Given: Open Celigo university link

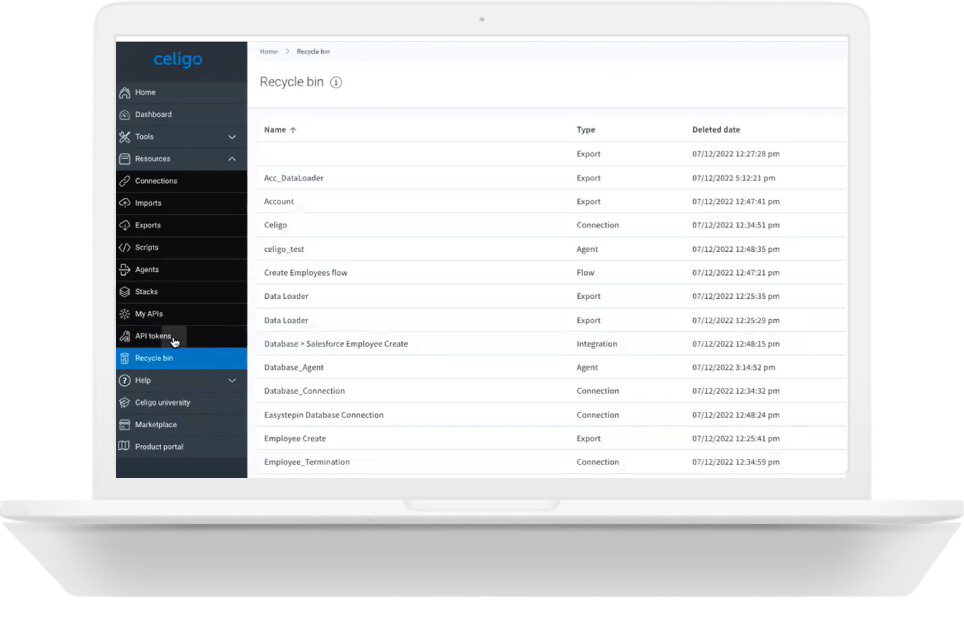Looking at the screenshot, I should click(162, 403).
